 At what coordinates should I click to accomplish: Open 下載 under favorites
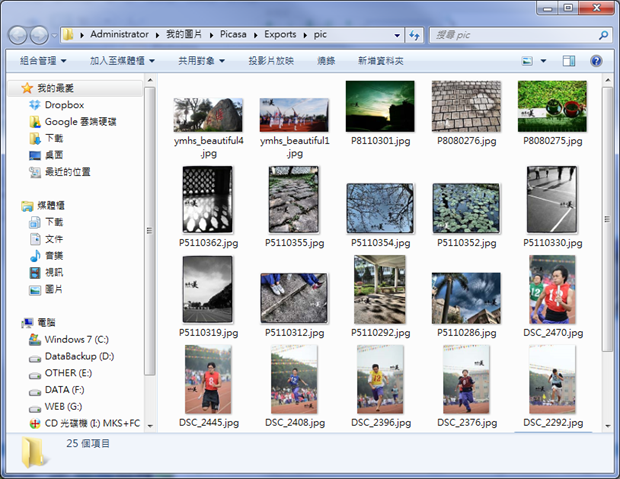coord(46,138)
